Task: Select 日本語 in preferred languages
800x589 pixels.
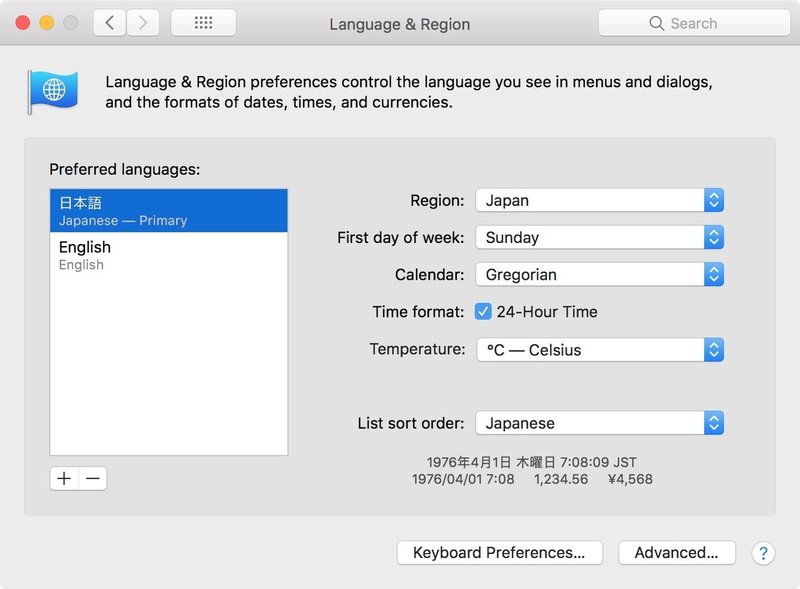Action: tap(168, 211)
